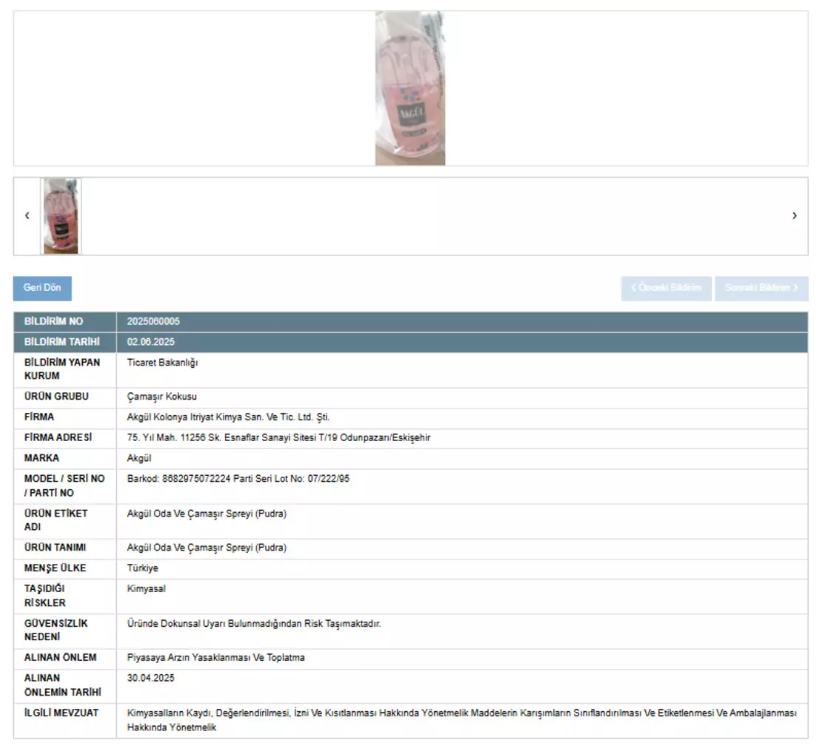Click the Marka value Akgül
The width and height of the screenshot is (816, 749).
click(x=139, y=458)
